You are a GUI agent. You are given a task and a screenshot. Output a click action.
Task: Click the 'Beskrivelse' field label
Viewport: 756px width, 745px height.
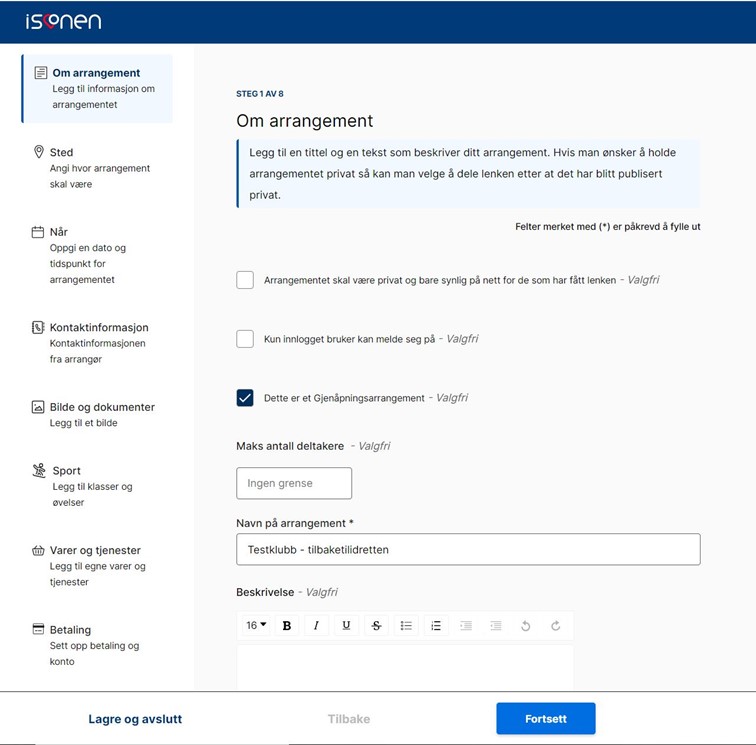pos(265,592)
